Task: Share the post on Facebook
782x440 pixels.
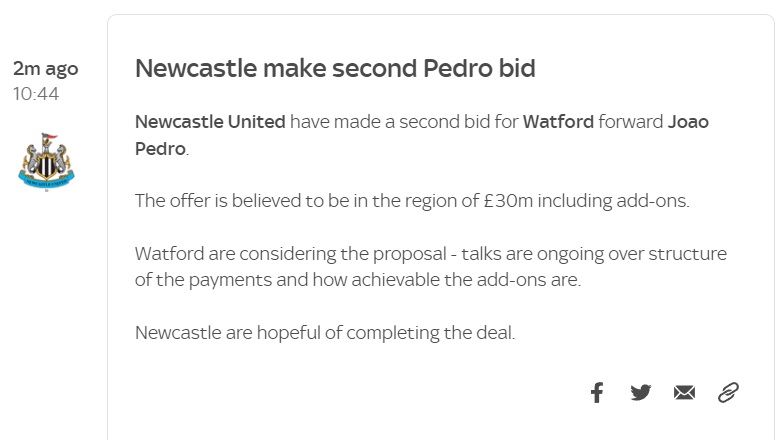Action: pos(597,393)
